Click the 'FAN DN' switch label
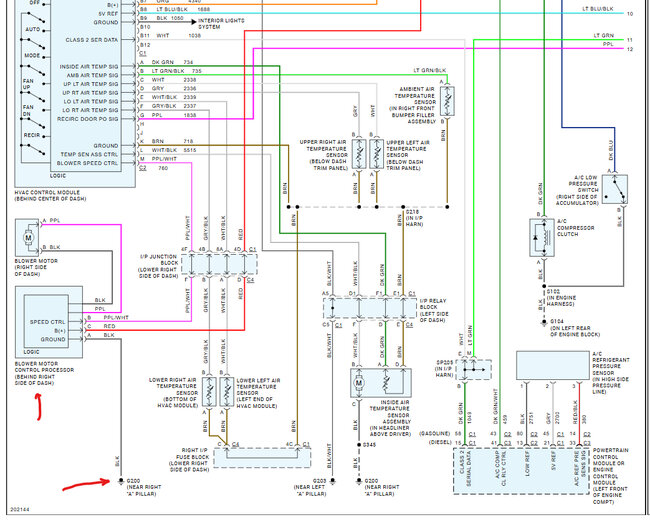 (x=28, y=110)
